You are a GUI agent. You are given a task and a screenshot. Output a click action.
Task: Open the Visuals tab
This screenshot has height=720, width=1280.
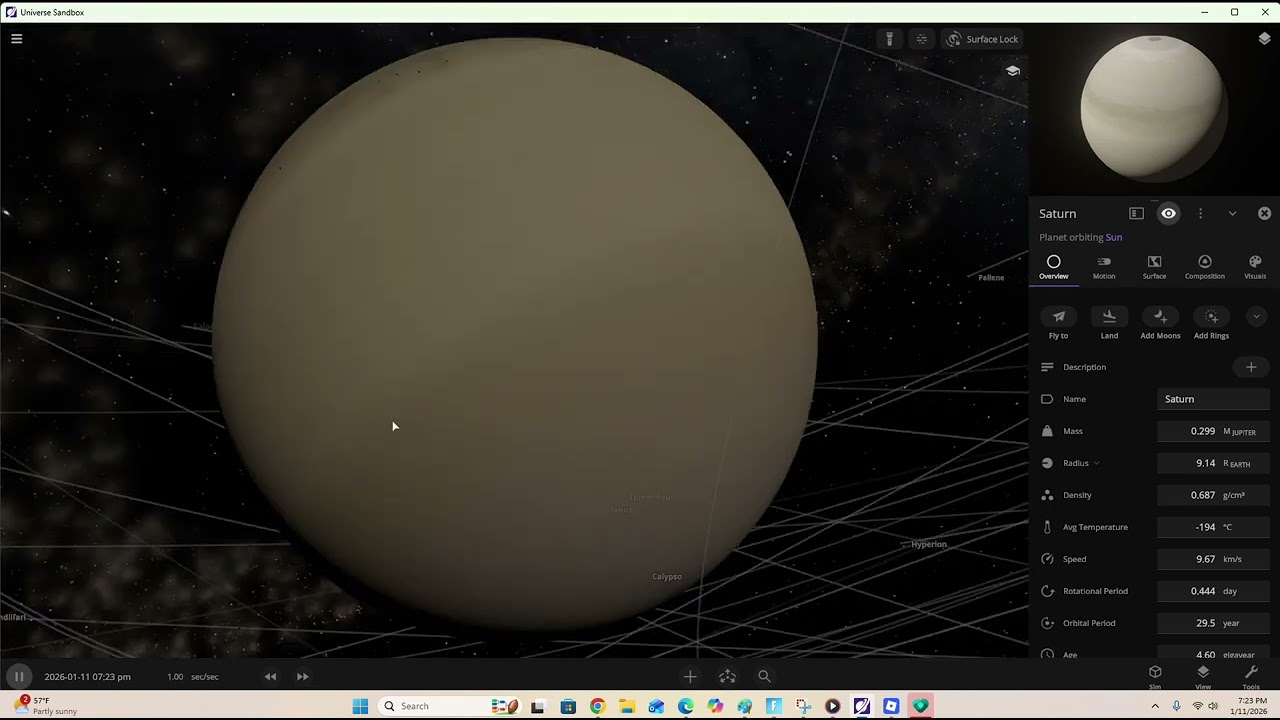coord(1255,267)
